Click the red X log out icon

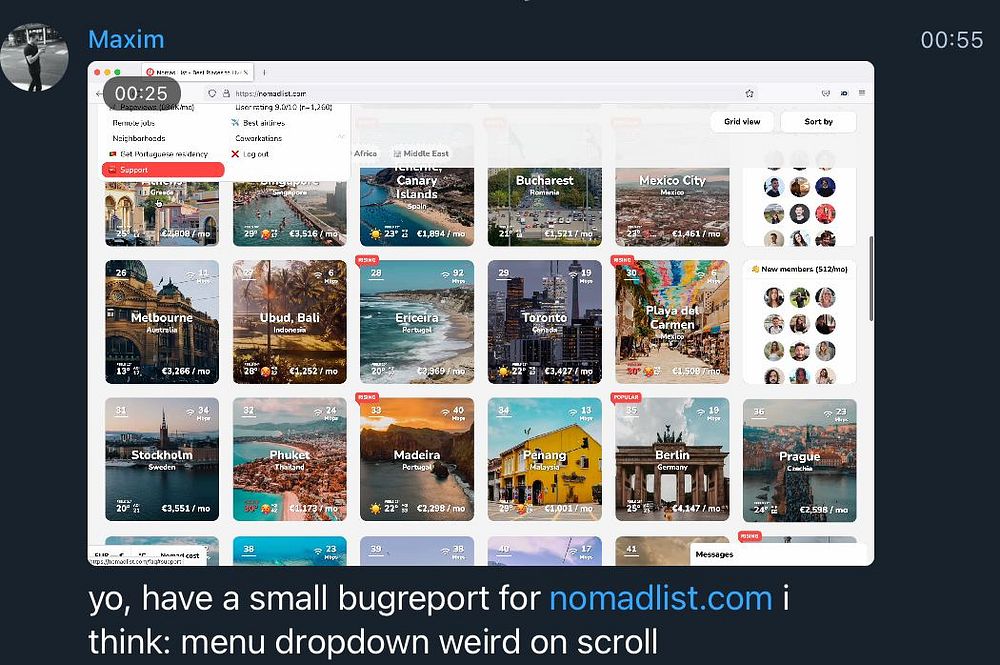point(235,154)
